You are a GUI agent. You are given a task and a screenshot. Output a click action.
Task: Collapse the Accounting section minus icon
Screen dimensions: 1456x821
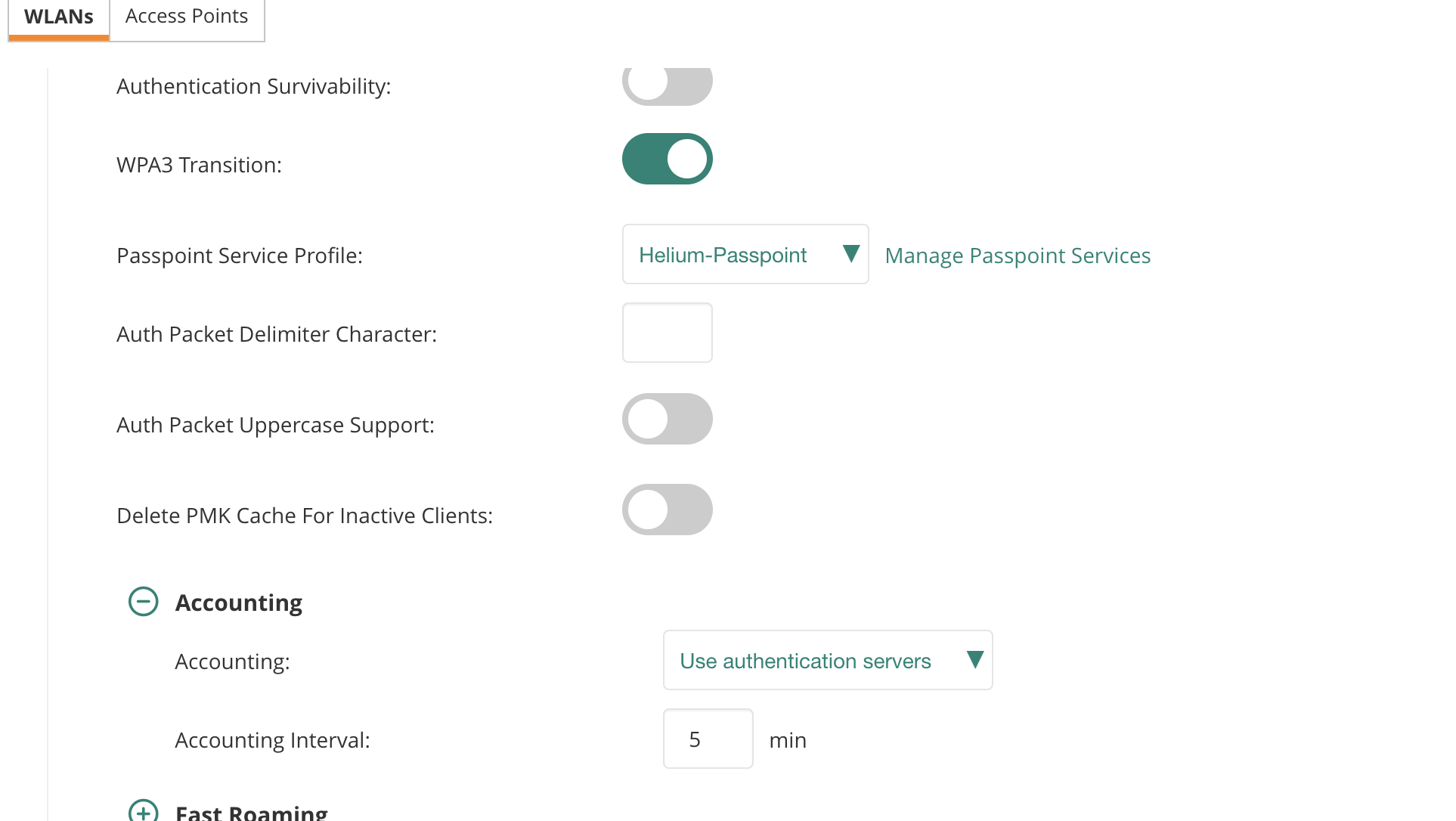(143, 602)
